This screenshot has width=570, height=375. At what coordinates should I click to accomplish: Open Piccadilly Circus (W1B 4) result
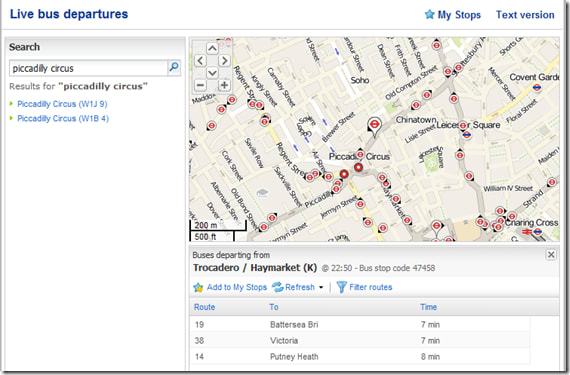pos(63,118)
